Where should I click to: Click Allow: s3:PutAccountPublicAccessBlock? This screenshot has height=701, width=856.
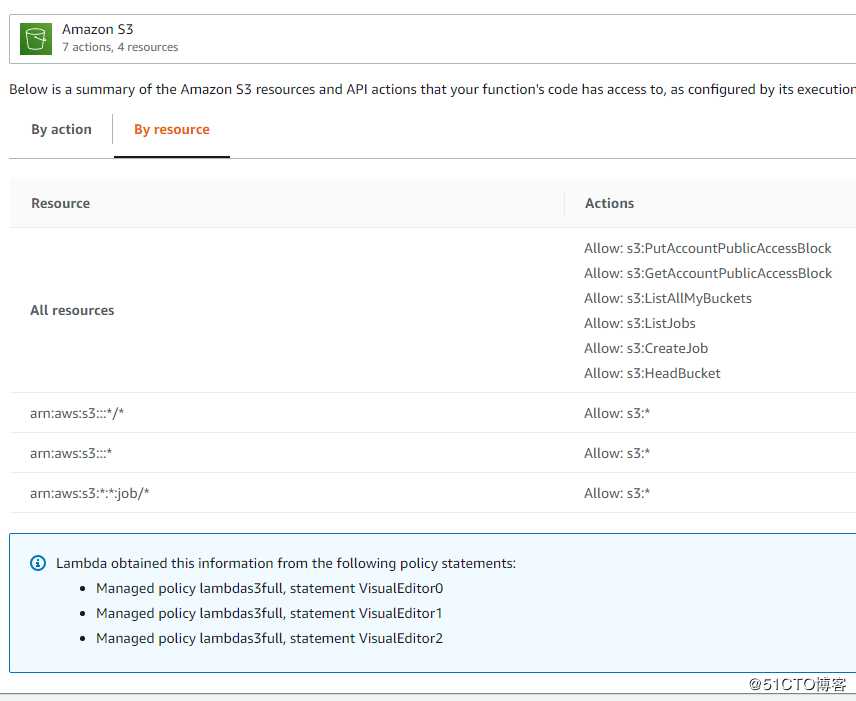pyautogui.click(x=708, y=248)
